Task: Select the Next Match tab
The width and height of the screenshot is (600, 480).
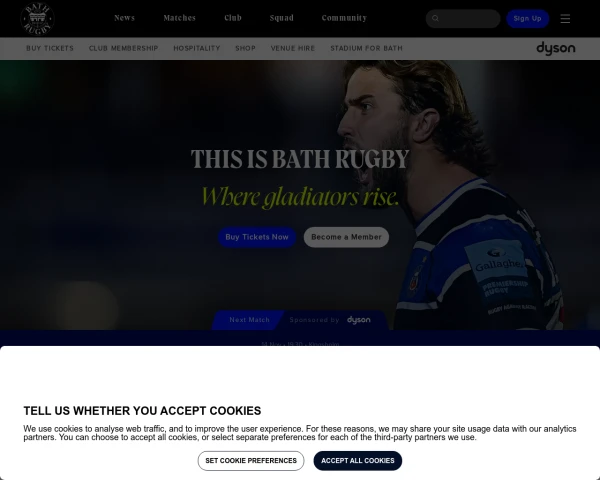Action: pyautogui.click(x=249, y=320)
